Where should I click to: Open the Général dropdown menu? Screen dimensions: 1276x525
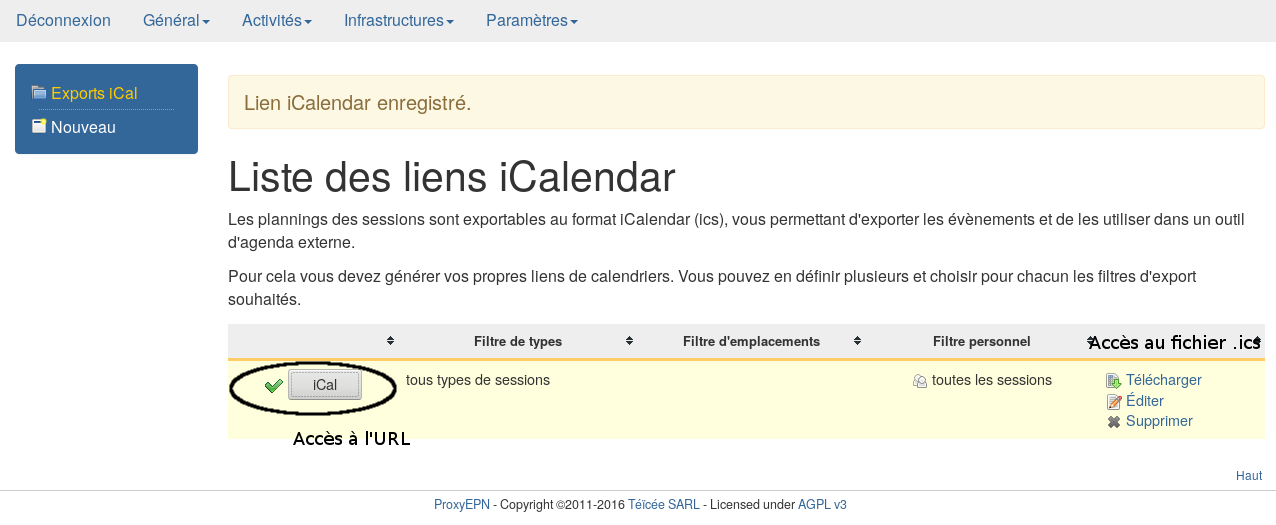pyautogui.click(x=176, y=21)
